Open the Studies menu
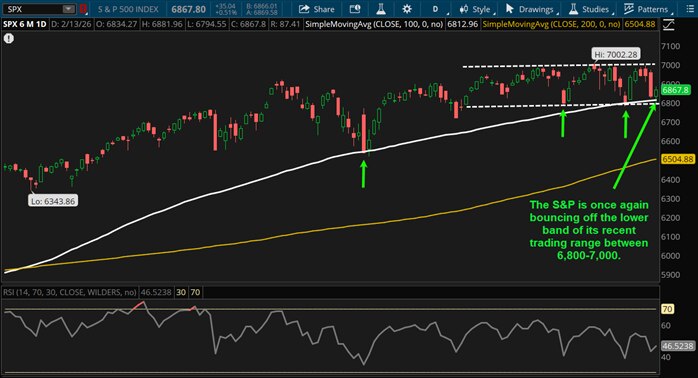Viewport: 698px width, 378px height. 590,9
